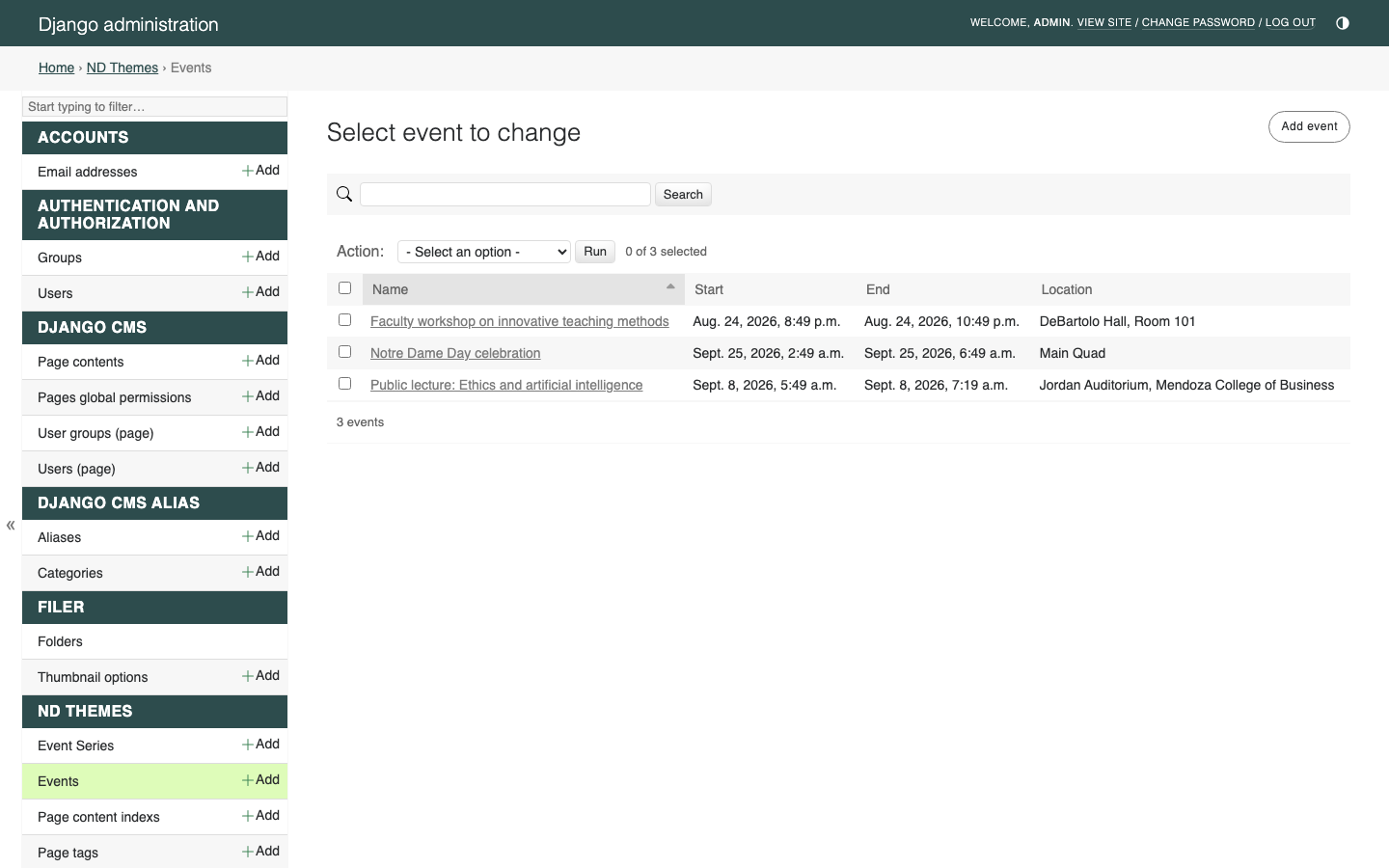Sort by the Start column header
This screenshot has height=868, width=1389.
(x=709, y=289)
